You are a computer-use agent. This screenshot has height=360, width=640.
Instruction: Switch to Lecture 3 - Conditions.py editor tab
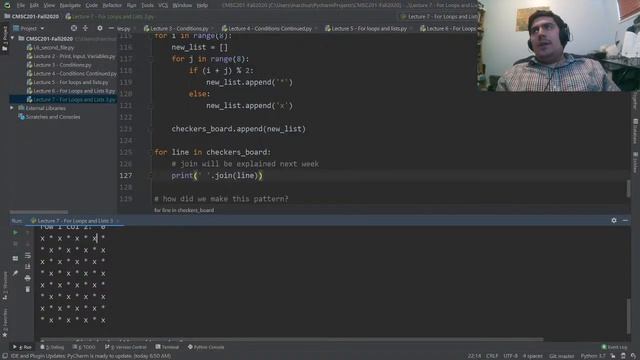coord(176,29)
